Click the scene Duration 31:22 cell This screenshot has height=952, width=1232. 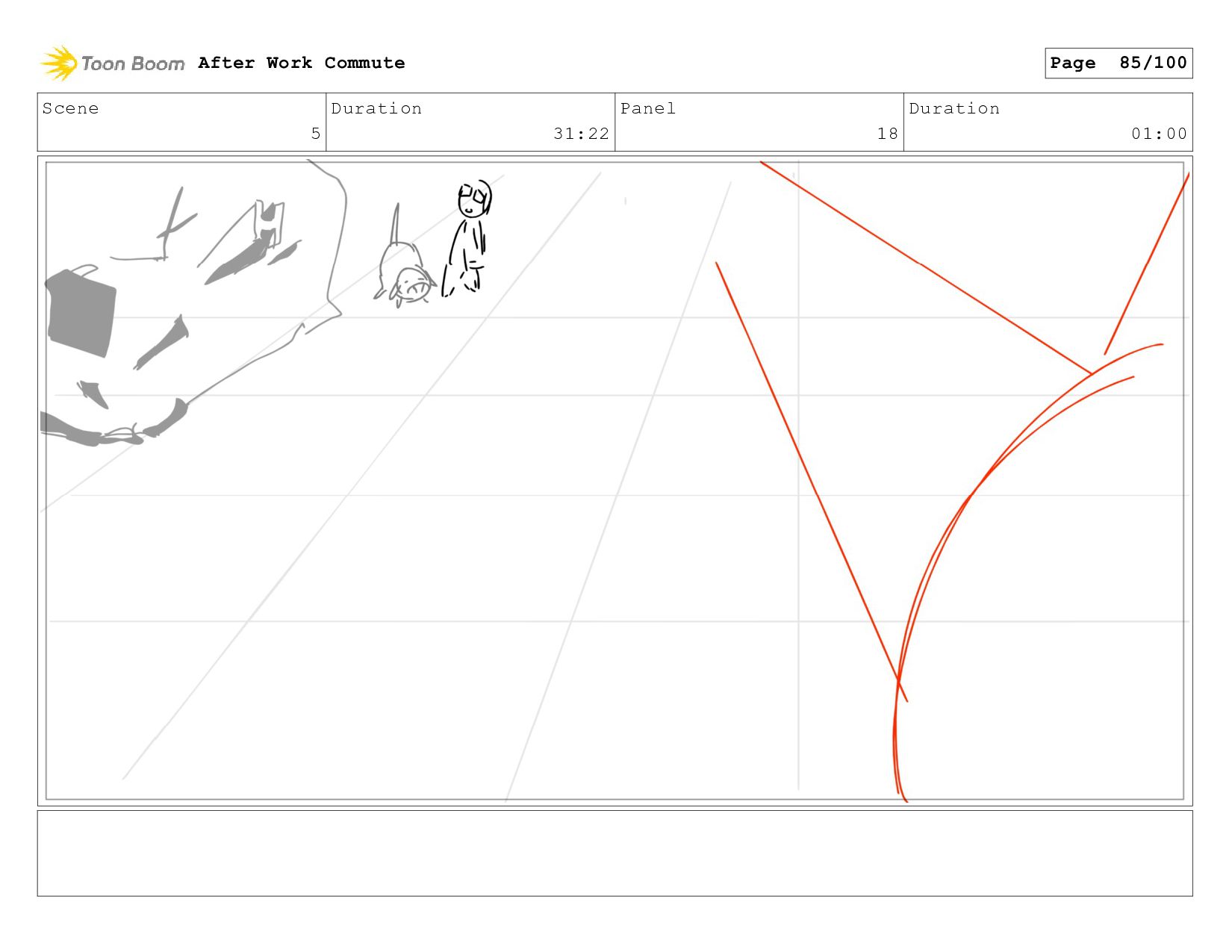click(470, 122)
